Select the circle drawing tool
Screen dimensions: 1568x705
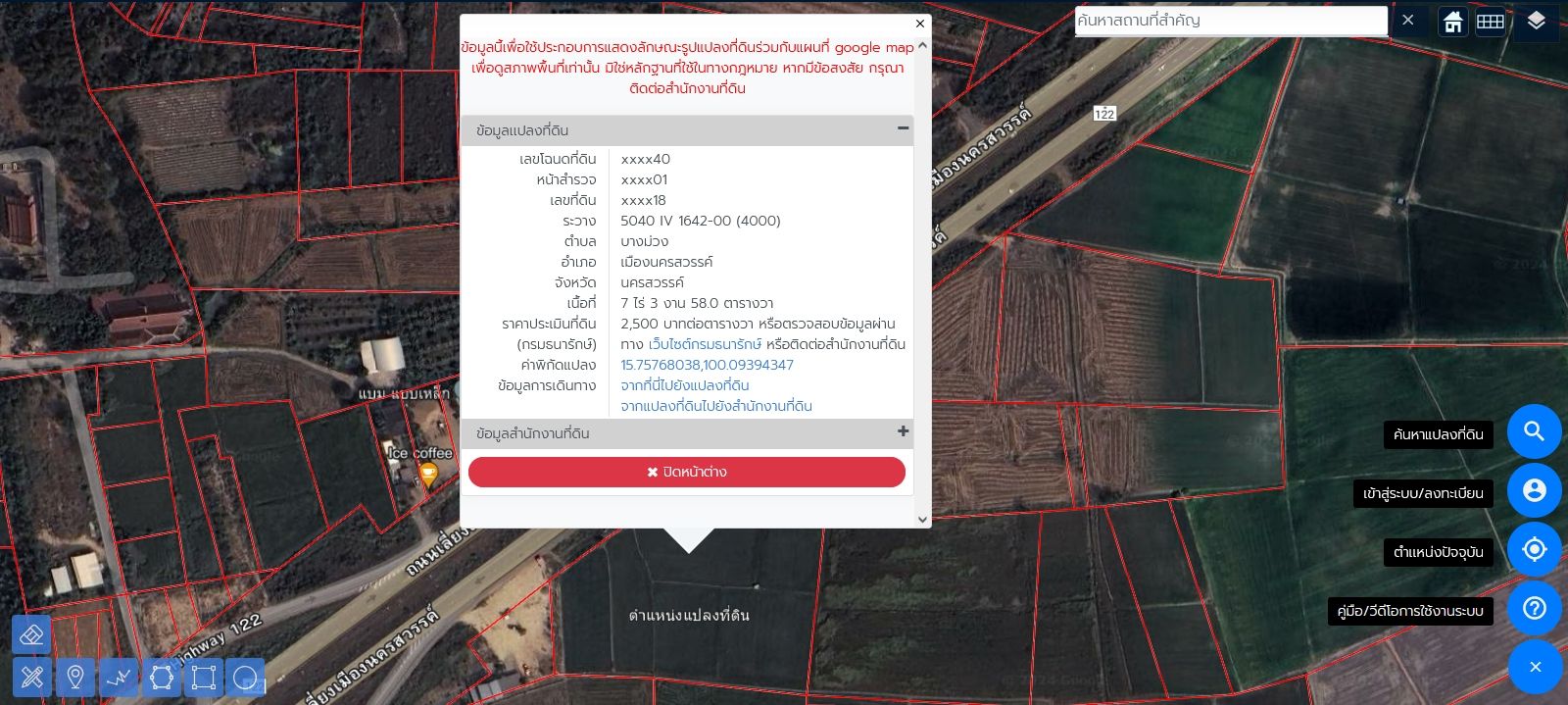tap(246, 678)
